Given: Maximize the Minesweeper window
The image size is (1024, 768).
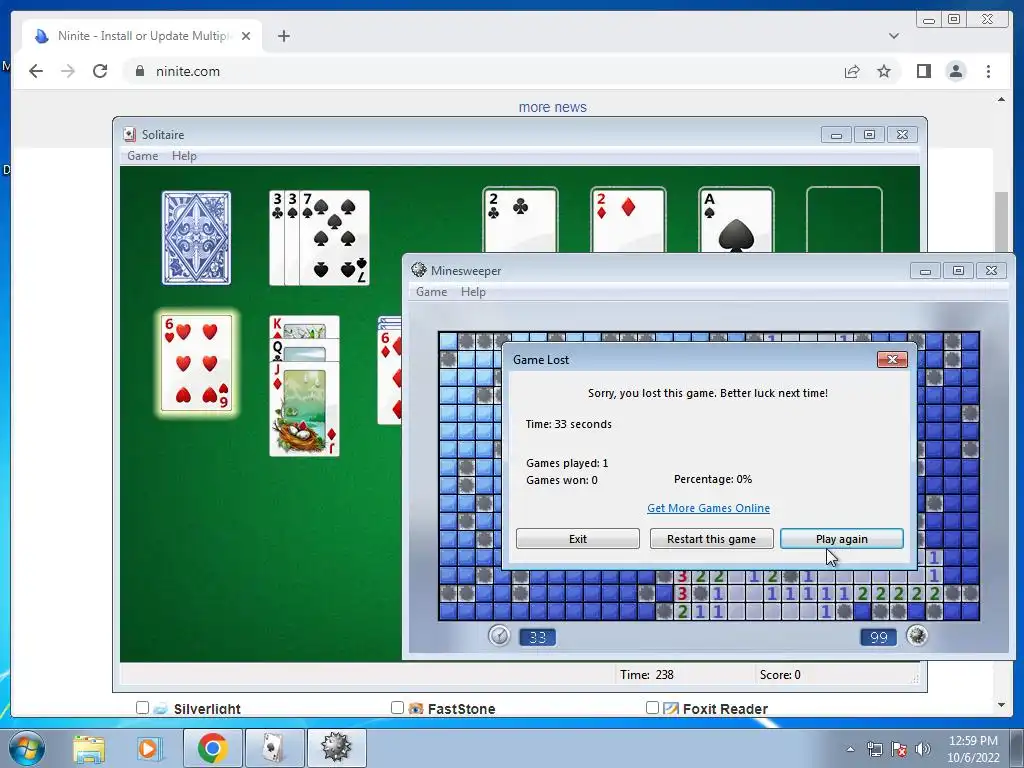Looking at the screenshot, I should click(x=958, y=270).
